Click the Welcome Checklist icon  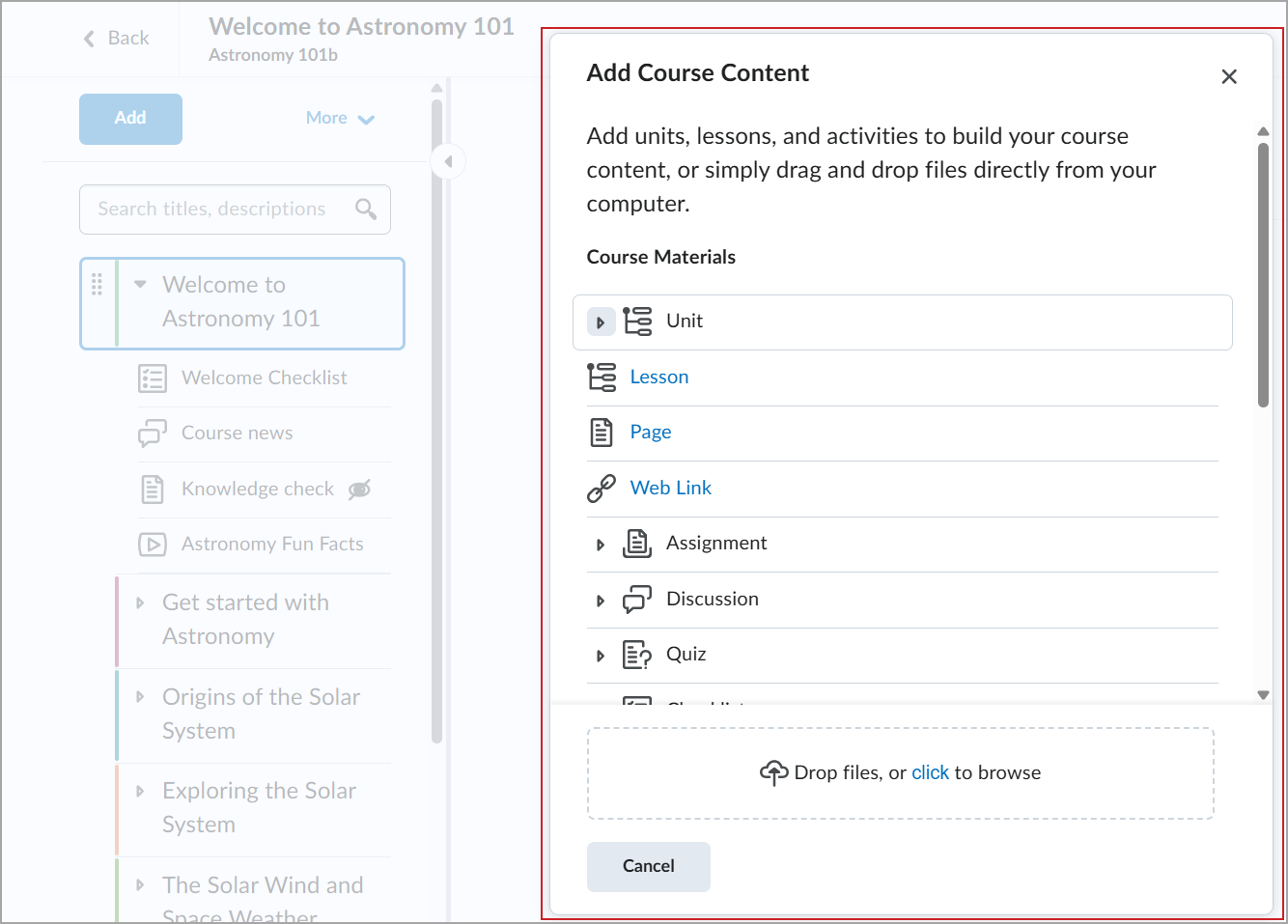tap(153, 378)
